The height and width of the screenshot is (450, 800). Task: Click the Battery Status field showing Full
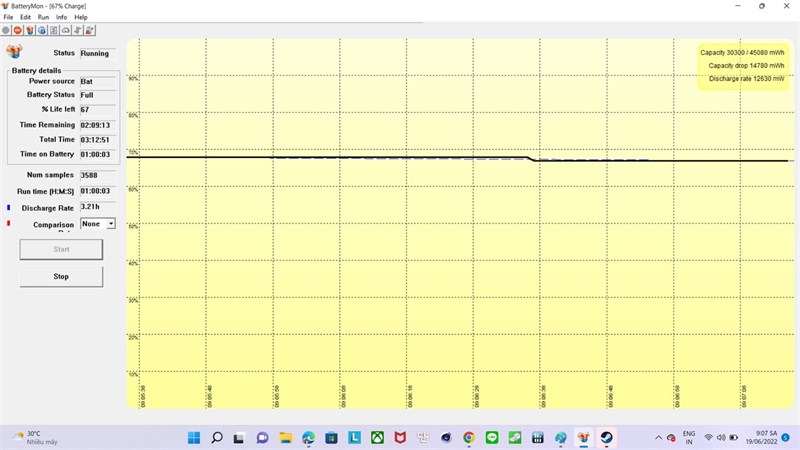tap(98, 95)
